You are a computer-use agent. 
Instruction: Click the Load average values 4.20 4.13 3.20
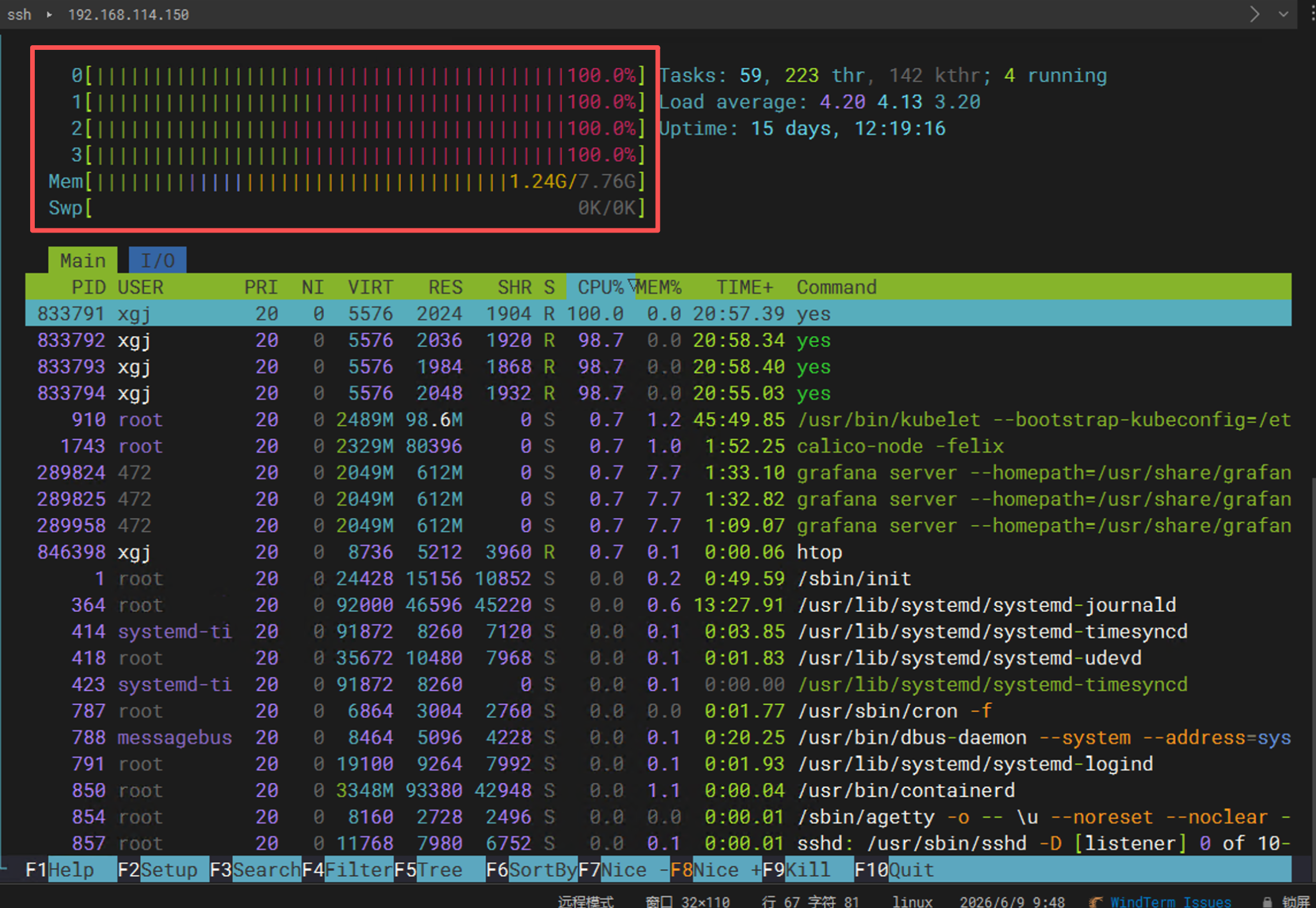click(900, 102)
